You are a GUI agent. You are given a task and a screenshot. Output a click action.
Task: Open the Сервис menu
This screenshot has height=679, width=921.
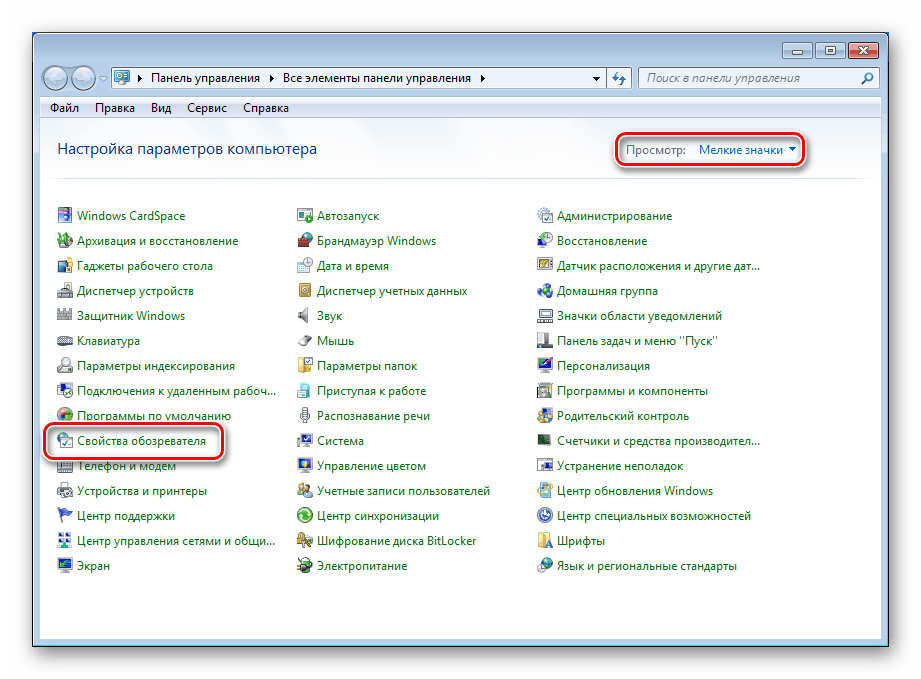click(206, 107)
